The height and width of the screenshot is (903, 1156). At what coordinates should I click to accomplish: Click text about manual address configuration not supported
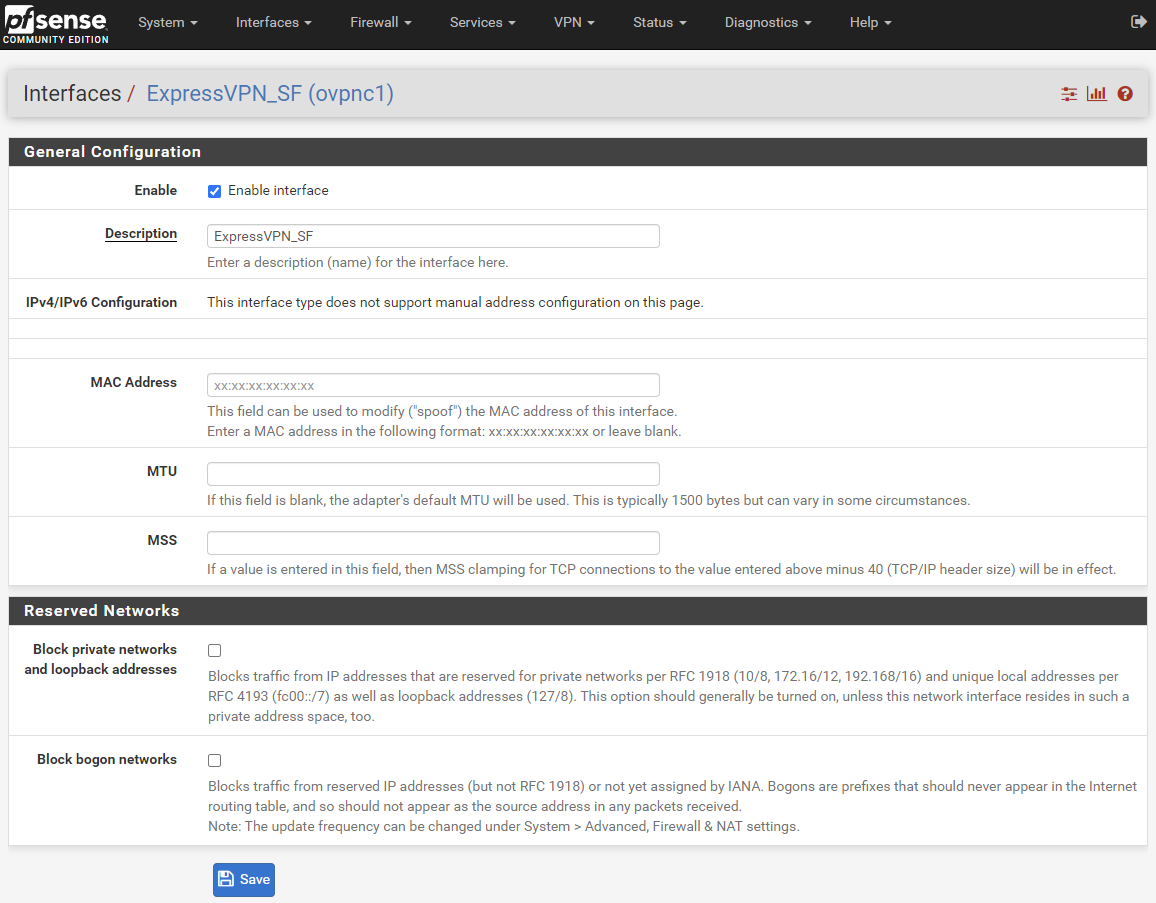click(455, 302)
